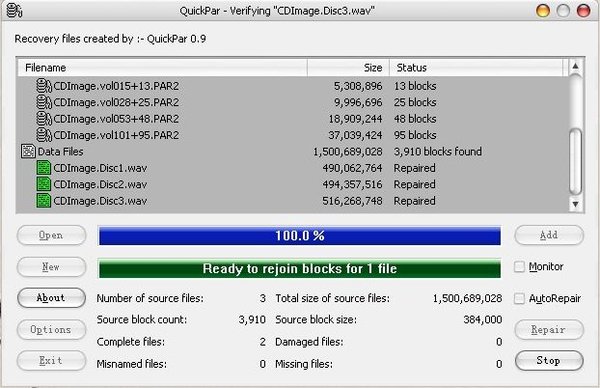Click the scrollbar down arrow in file list
Viewport: 600px width, 388px height.
coord(575,204)
